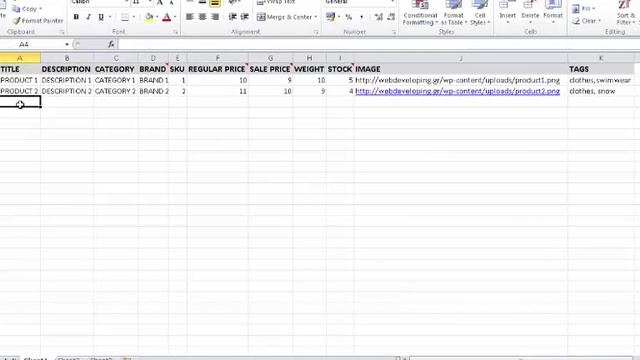Increase decimal places
Image resolution: width=640 pixels, height=360 pixels.
coord(379,17)
